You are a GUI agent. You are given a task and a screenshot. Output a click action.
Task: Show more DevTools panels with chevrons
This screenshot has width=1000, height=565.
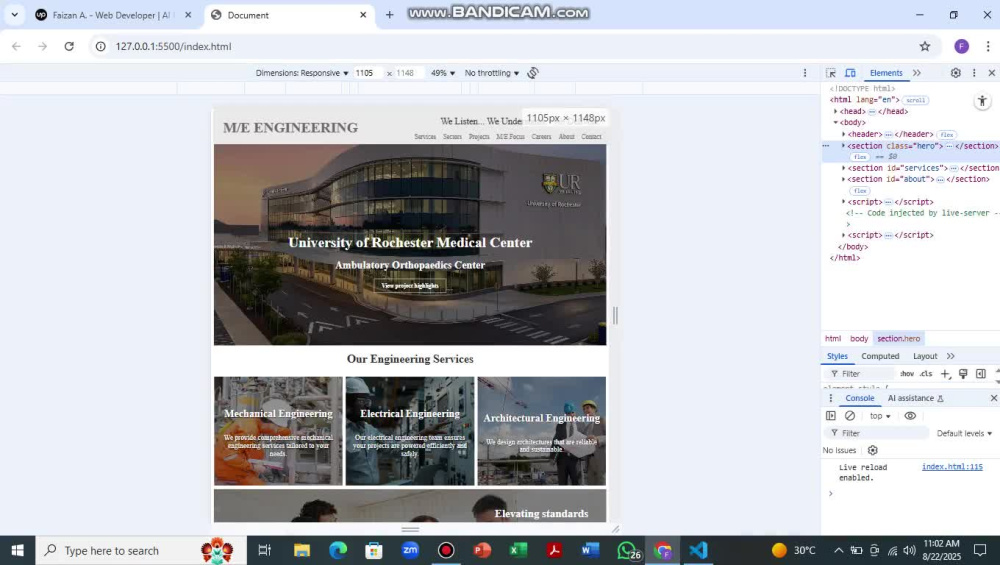[917, 73]
